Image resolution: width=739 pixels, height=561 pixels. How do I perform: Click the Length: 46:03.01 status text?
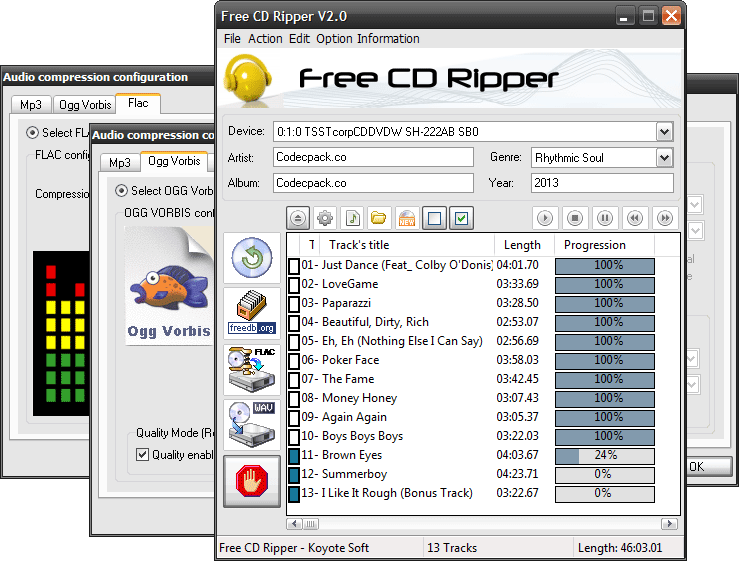click(x=620, y=548)
